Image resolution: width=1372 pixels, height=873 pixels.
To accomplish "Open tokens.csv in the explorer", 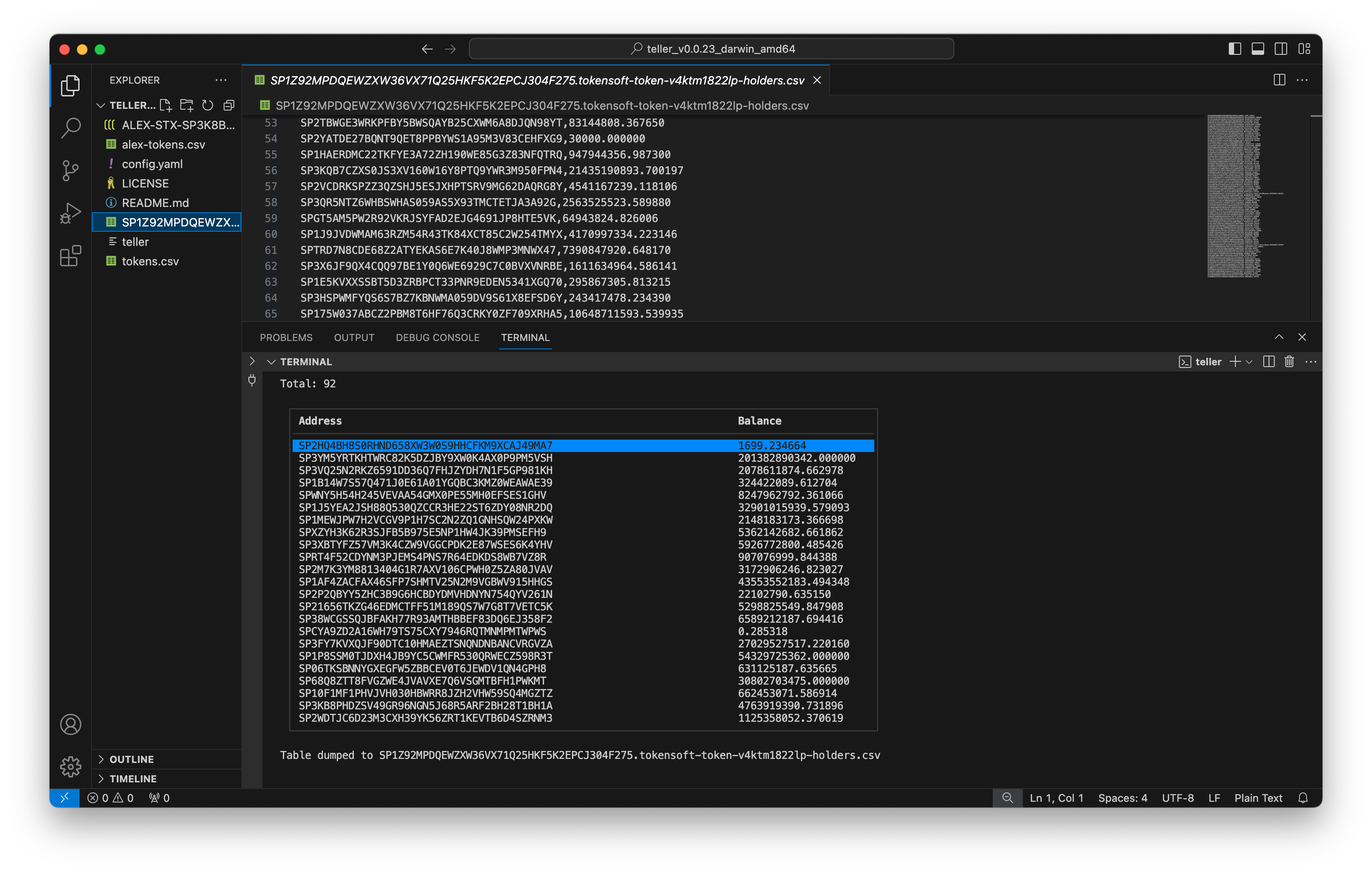I will pyautogui.click(x=150, y=261).
